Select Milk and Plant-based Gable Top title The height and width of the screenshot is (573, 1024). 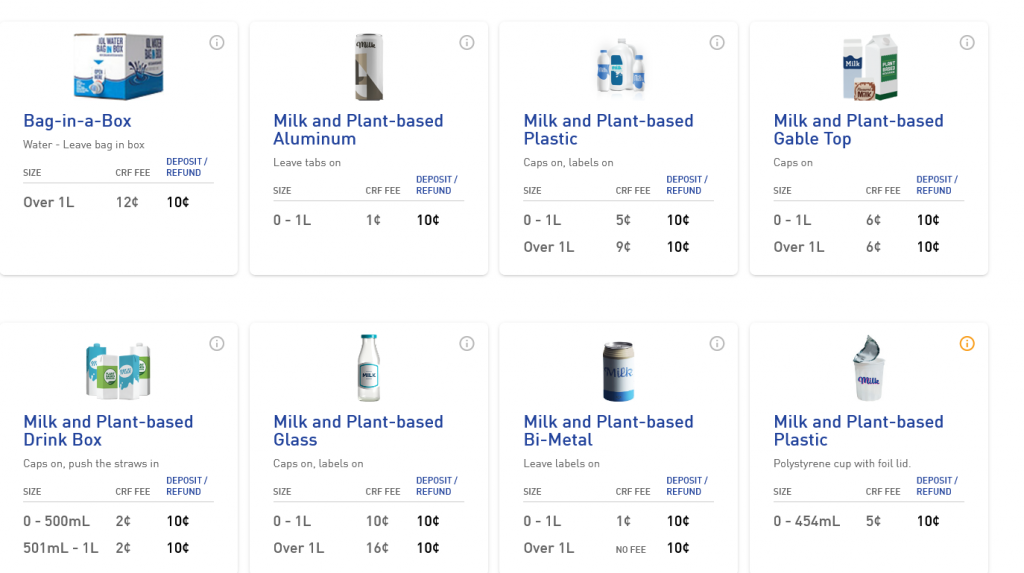pyautogui.click(x=858, y=129)
